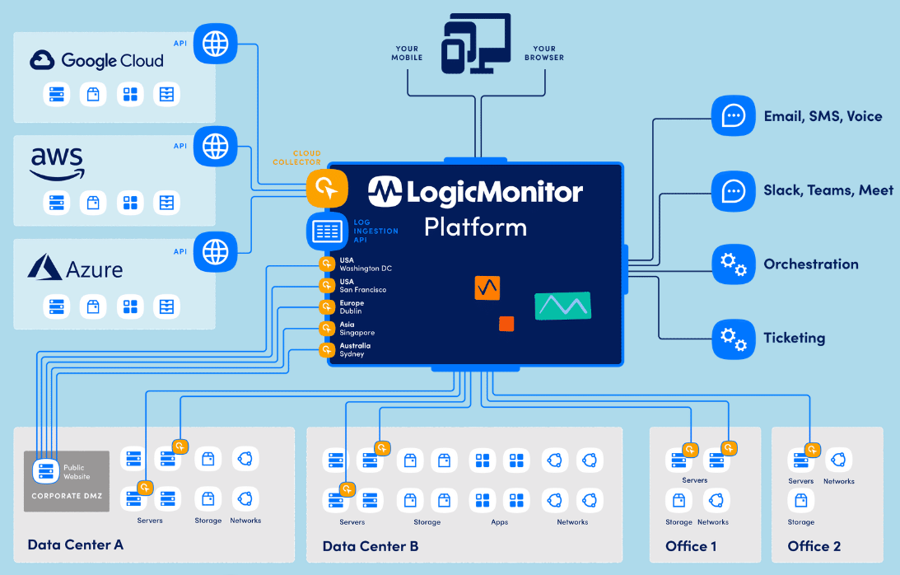Click the Data Center B heading
The height and width of the screenshot is (575, 900).
pos(370,546)
